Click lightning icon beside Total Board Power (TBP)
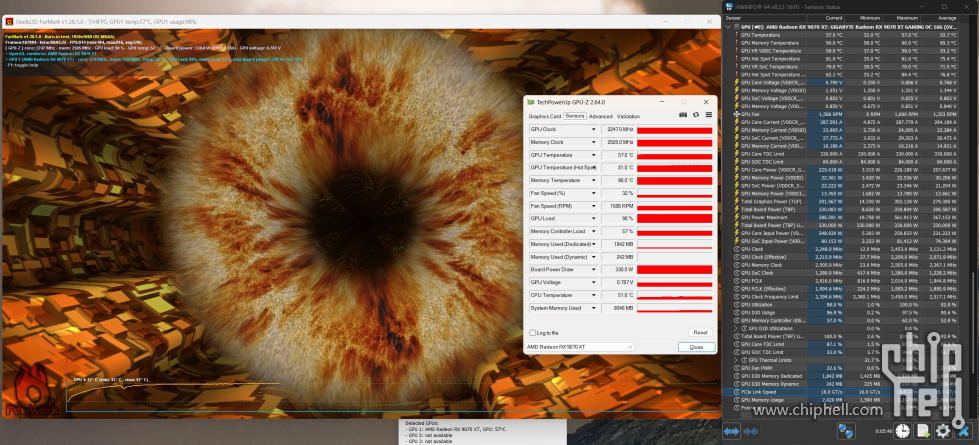 coord(737,210)
